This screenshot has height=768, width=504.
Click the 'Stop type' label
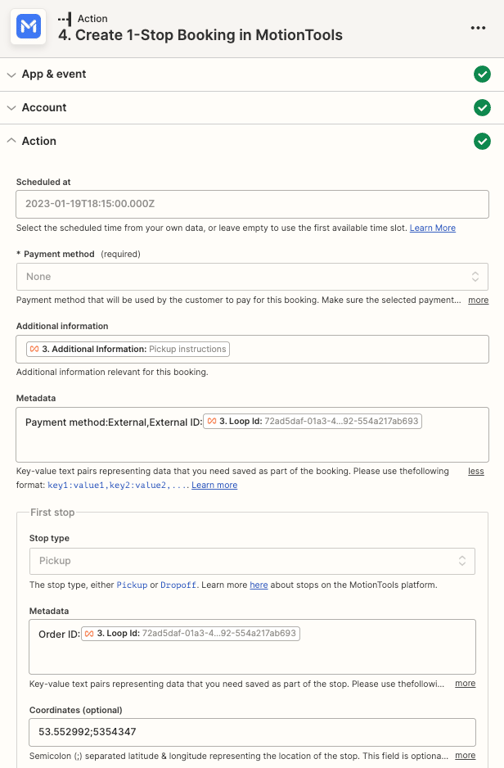49,538
